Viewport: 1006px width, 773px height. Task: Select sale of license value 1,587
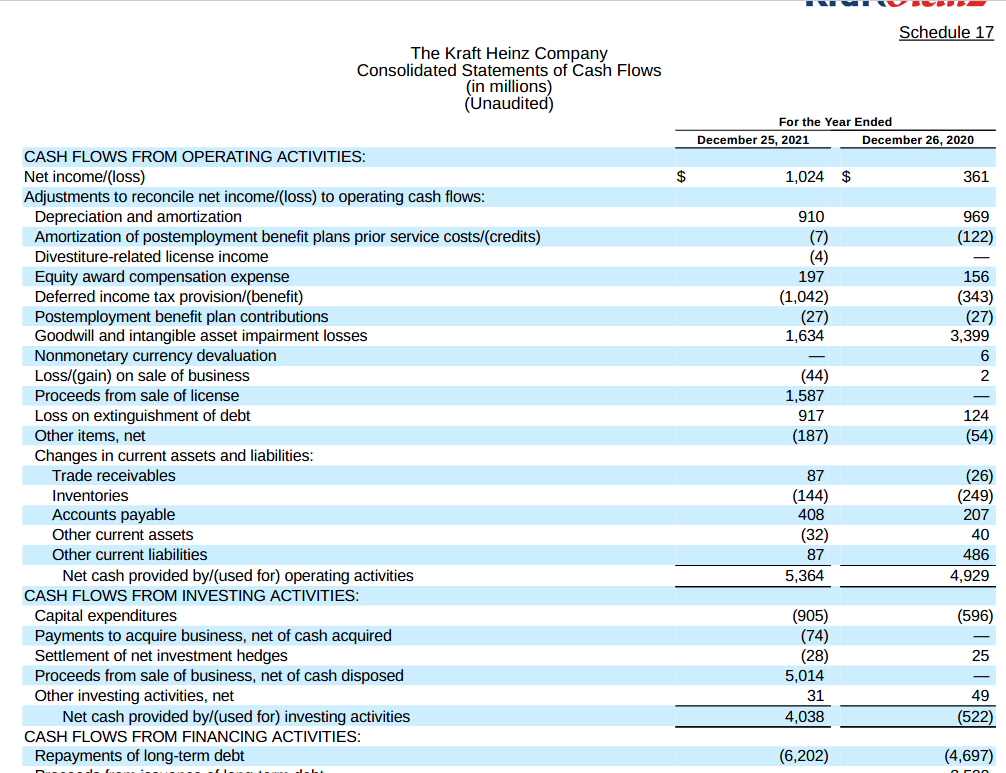(x=804, y=395)
